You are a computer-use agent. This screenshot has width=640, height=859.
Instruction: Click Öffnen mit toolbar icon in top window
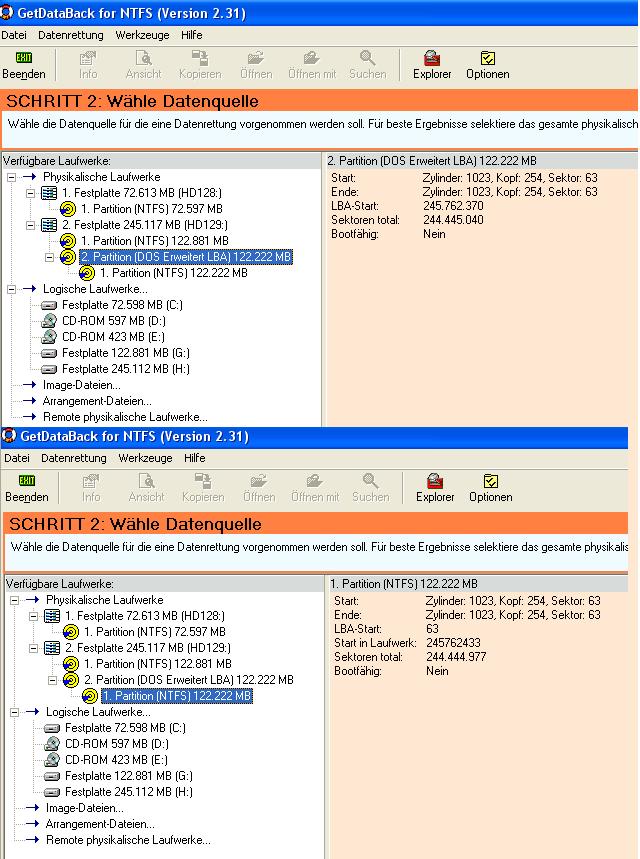click(312, 58)
